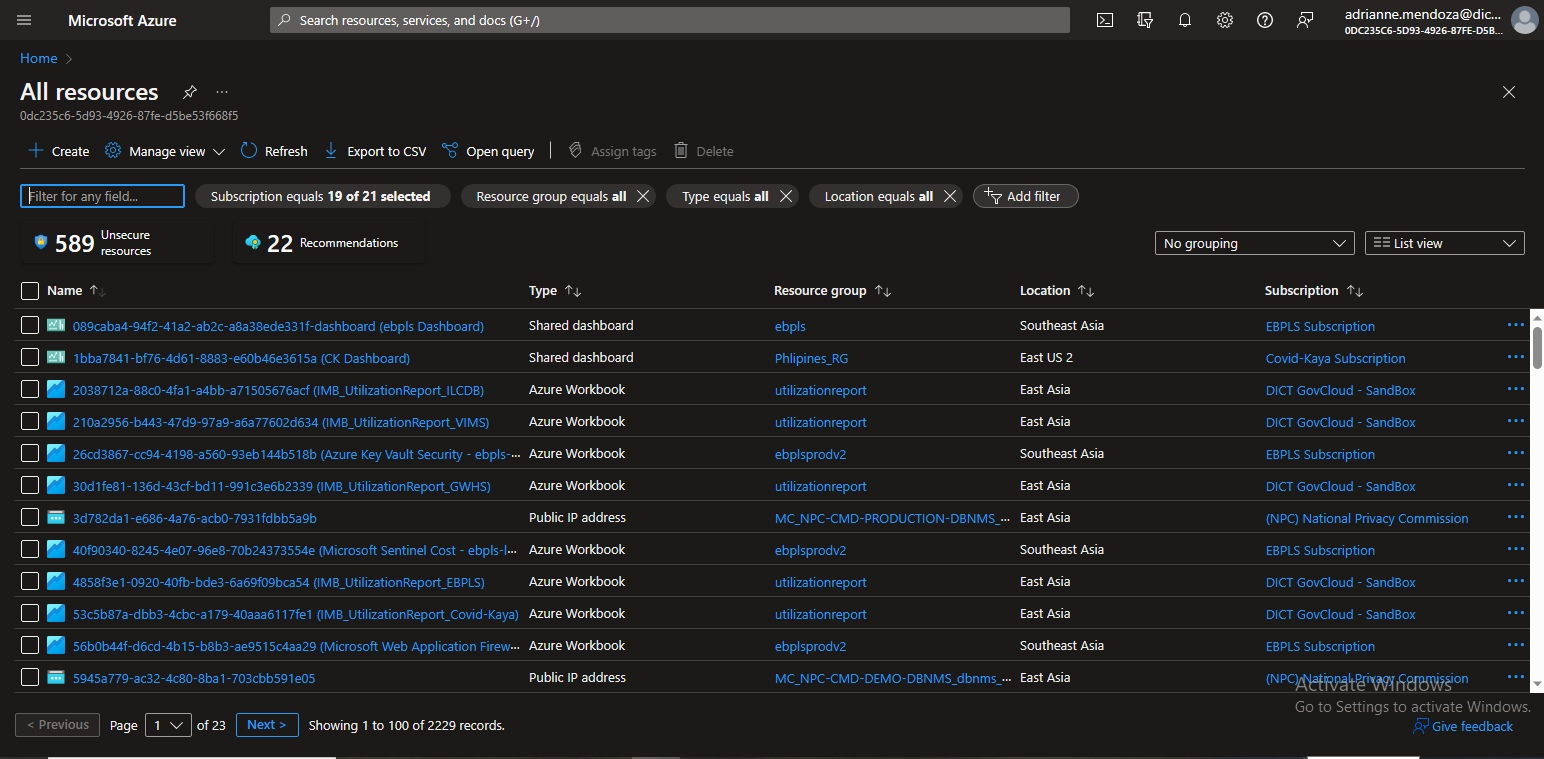Click Create in the toolbar

click(x=59, y=151)
